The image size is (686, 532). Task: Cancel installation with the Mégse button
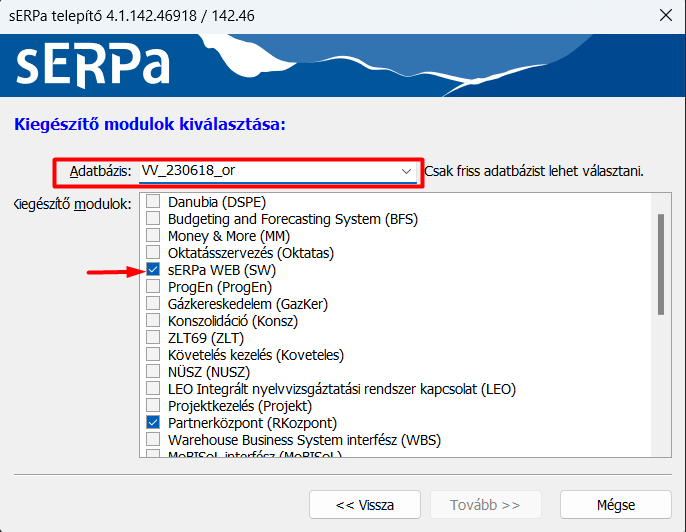(616, 505)
